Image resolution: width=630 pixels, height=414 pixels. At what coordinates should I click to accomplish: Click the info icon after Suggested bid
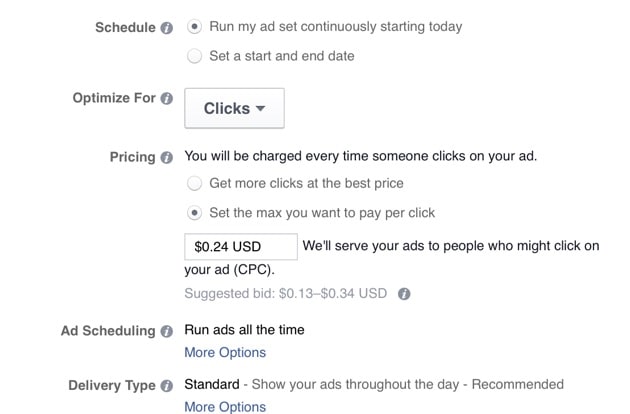click(x=403, y=295)
